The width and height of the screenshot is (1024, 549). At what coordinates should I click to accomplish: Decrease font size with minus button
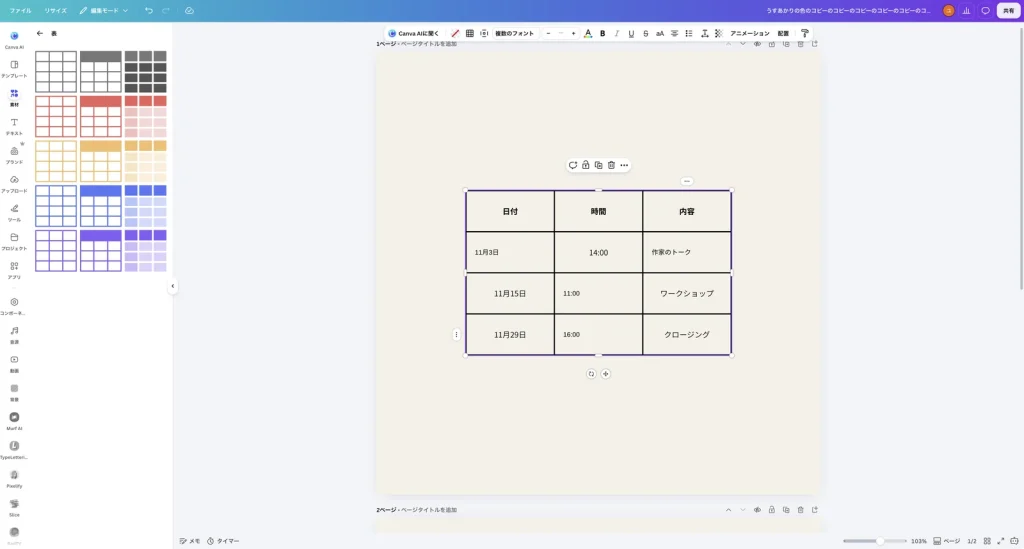(548, 33)
